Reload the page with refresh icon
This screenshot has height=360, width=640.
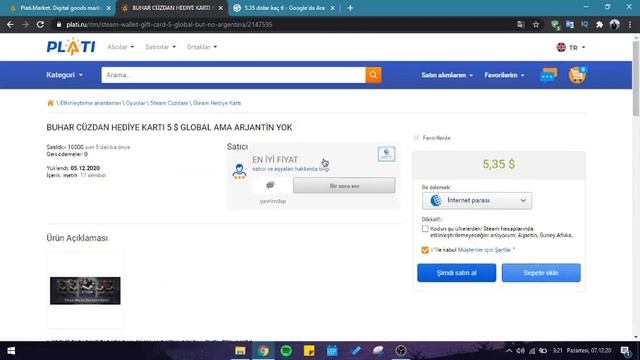[40, 24]
